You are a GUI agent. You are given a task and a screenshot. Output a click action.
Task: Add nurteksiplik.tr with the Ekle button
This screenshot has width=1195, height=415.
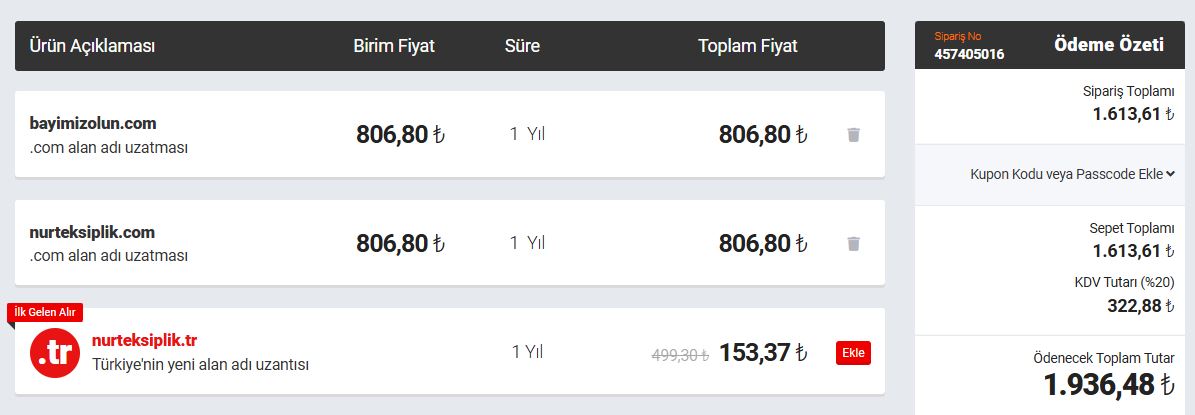(x=854, y=353)
